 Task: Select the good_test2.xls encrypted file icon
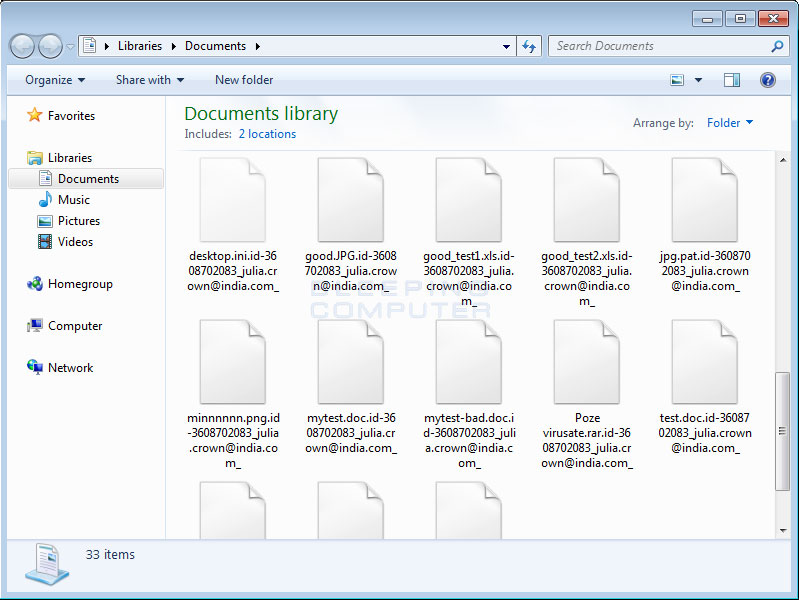[587, 200]
